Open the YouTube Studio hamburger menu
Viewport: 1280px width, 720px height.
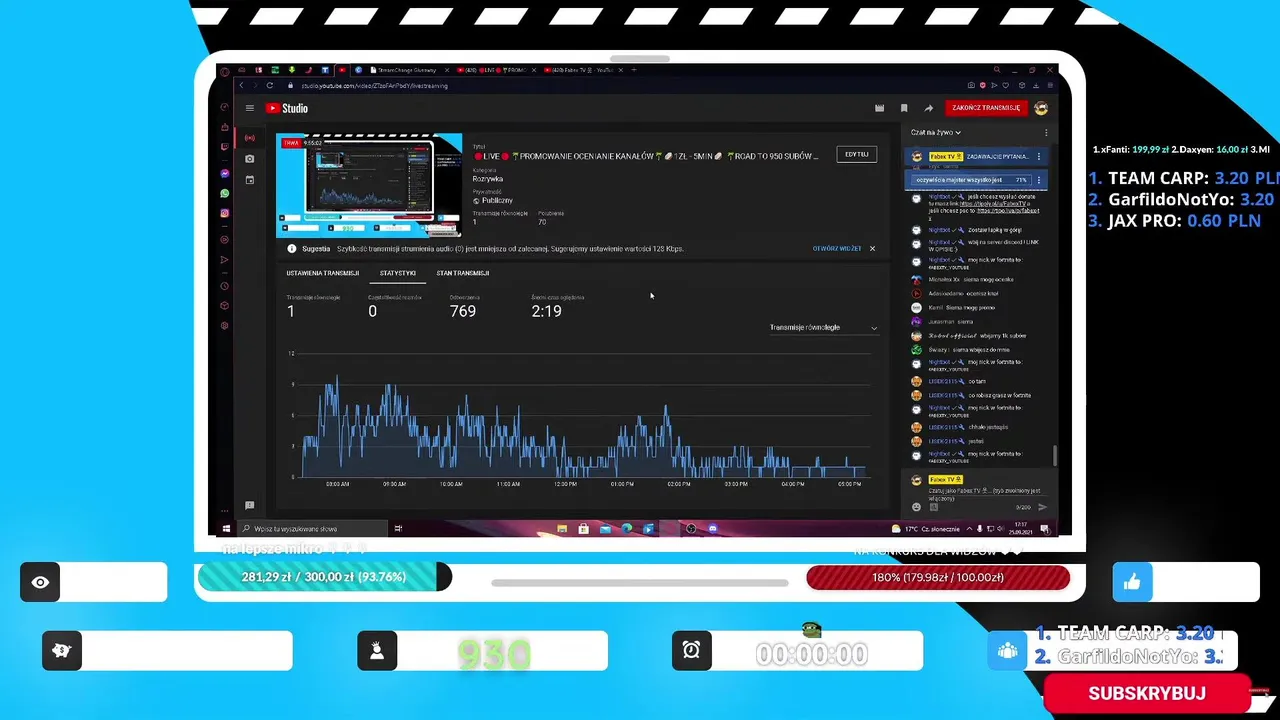coord(250,108)
